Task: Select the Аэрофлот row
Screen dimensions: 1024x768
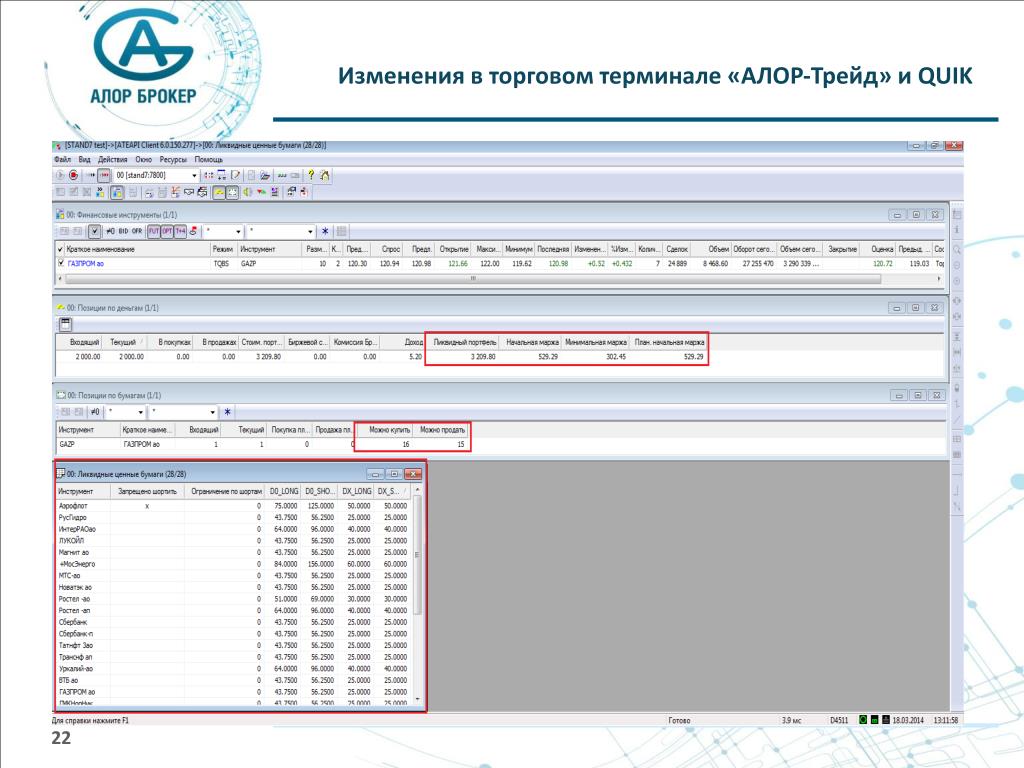Action: (233, 505)
